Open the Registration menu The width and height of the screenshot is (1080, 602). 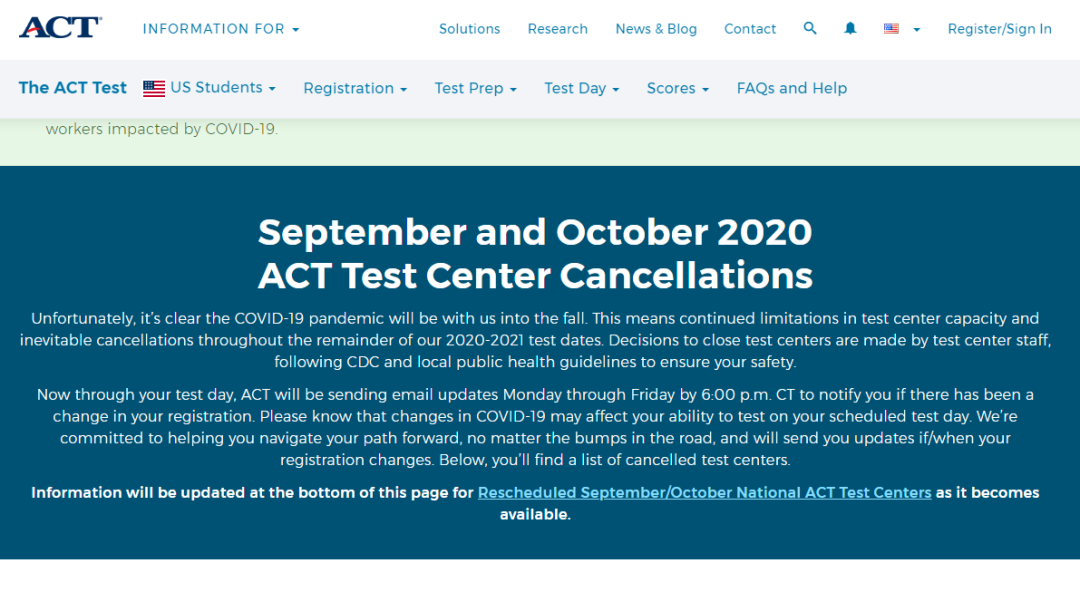click(x=355, y=88)
